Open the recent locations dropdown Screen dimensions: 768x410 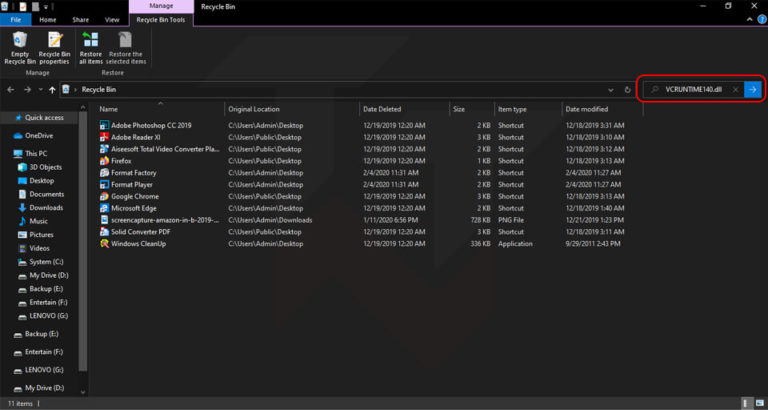[40, 90]
